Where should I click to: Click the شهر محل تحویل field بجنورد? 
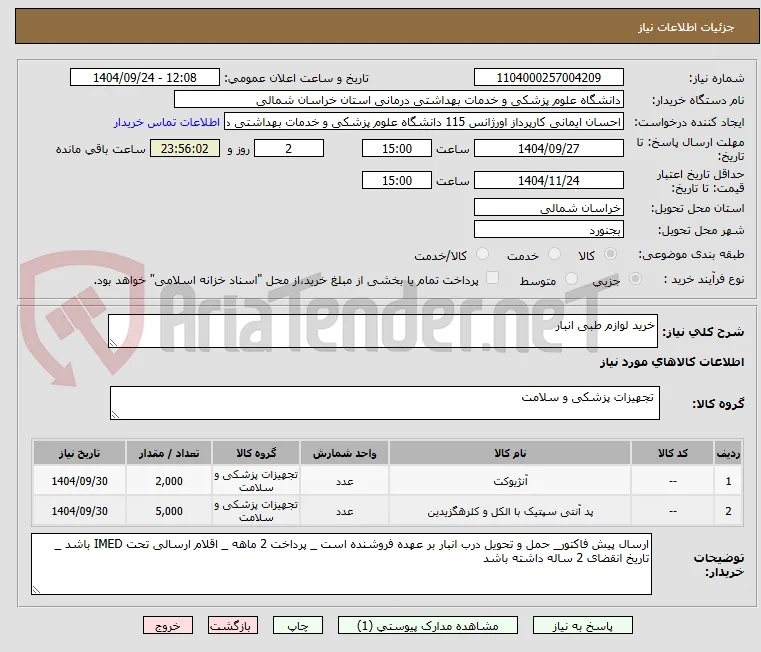tap(548, 230)
